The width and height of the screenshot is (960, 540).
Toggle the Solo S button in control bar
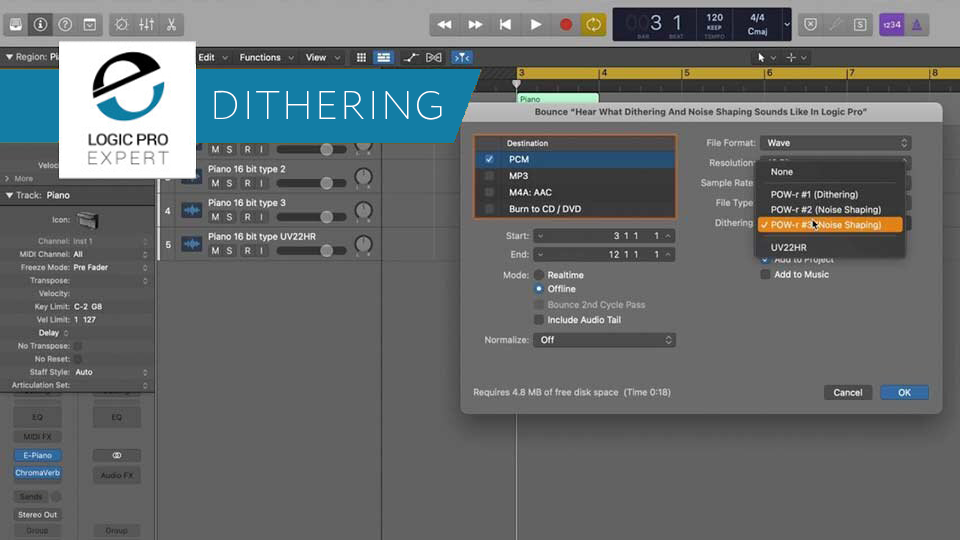[x=860, y=24]
